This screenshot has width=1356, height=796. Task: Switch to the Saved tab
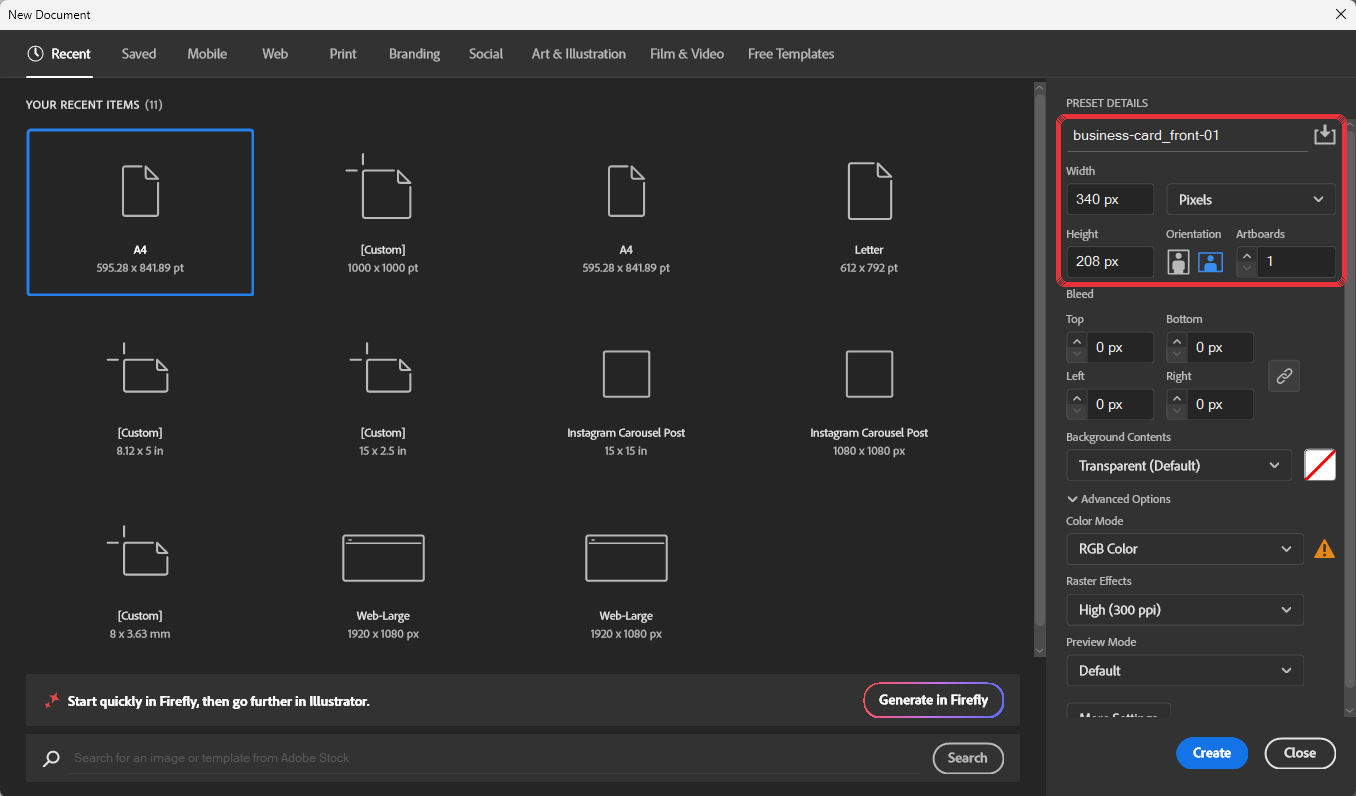139,54
